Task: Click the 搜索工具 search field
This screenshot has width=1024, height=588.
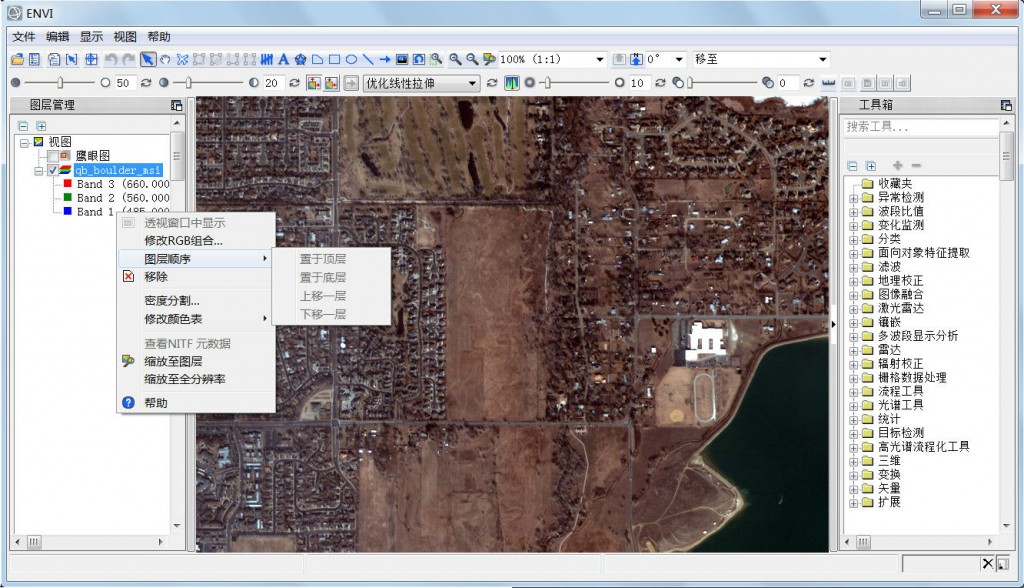Action: tap(920, 127)
